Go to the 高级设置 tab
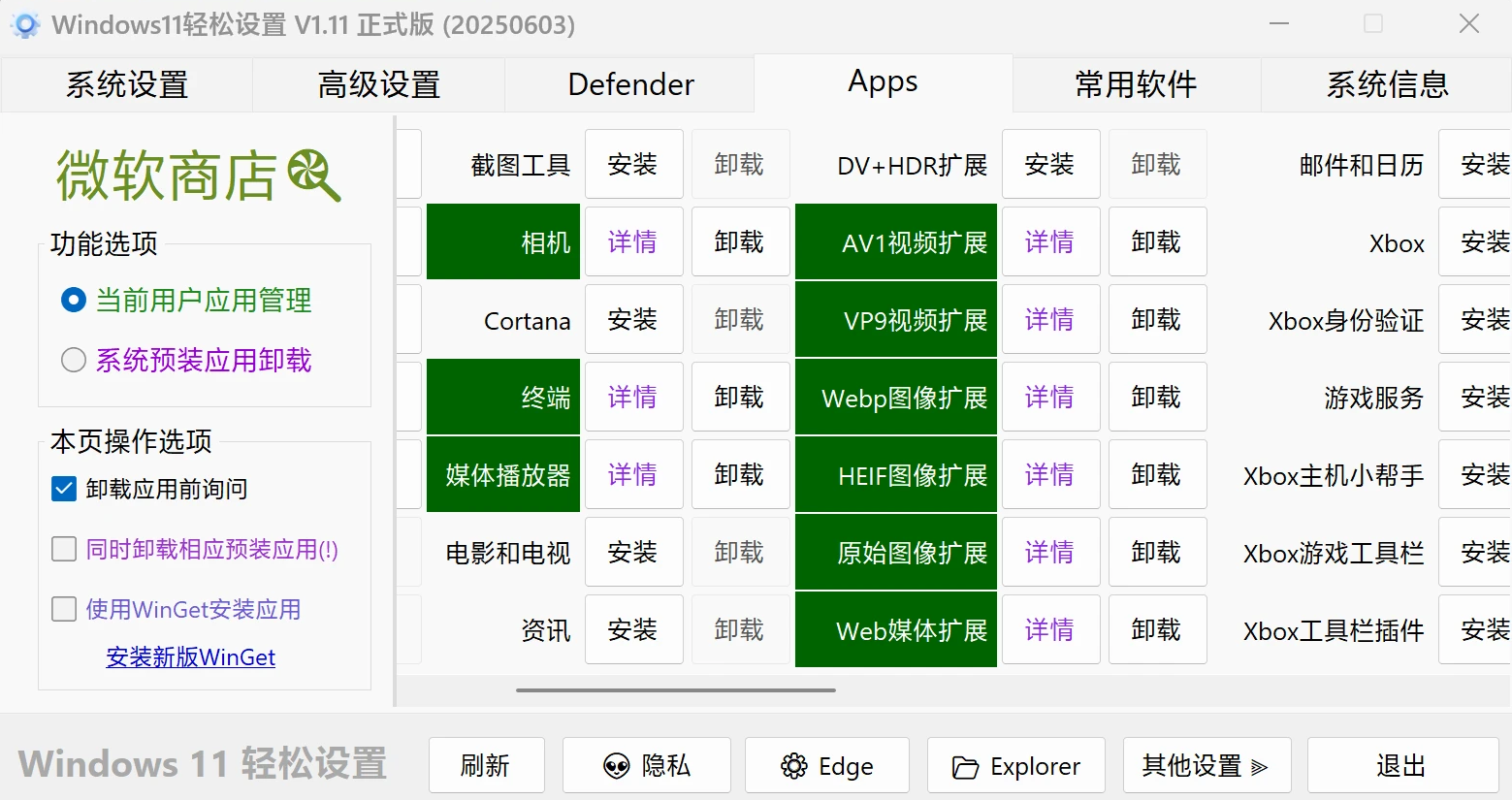Image resolution: width=1512 pixels, height=800 pixels. coord(378,85)
